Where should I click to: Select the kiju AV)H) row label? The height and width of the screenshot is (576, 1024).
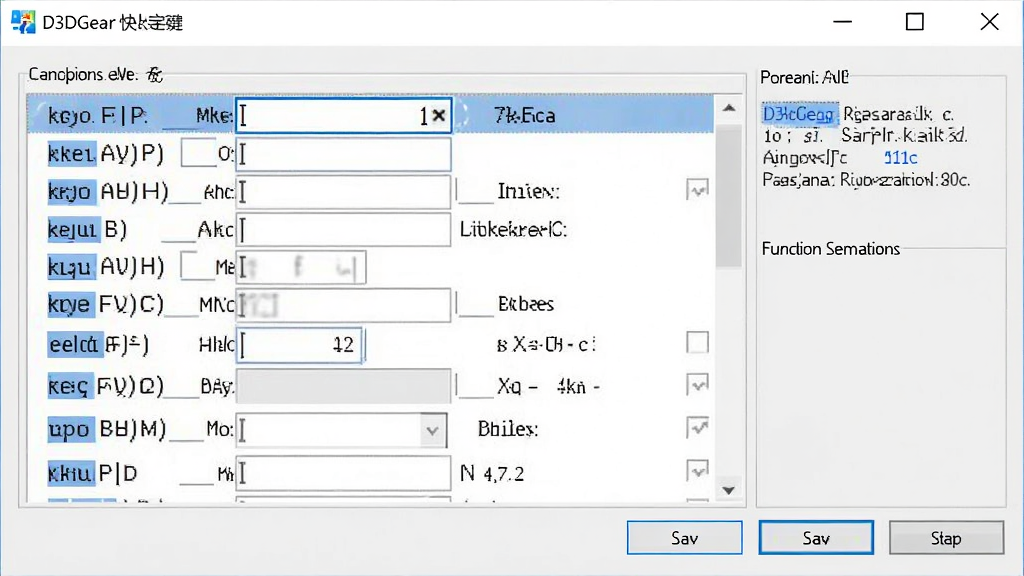click(x=106, y=266)
